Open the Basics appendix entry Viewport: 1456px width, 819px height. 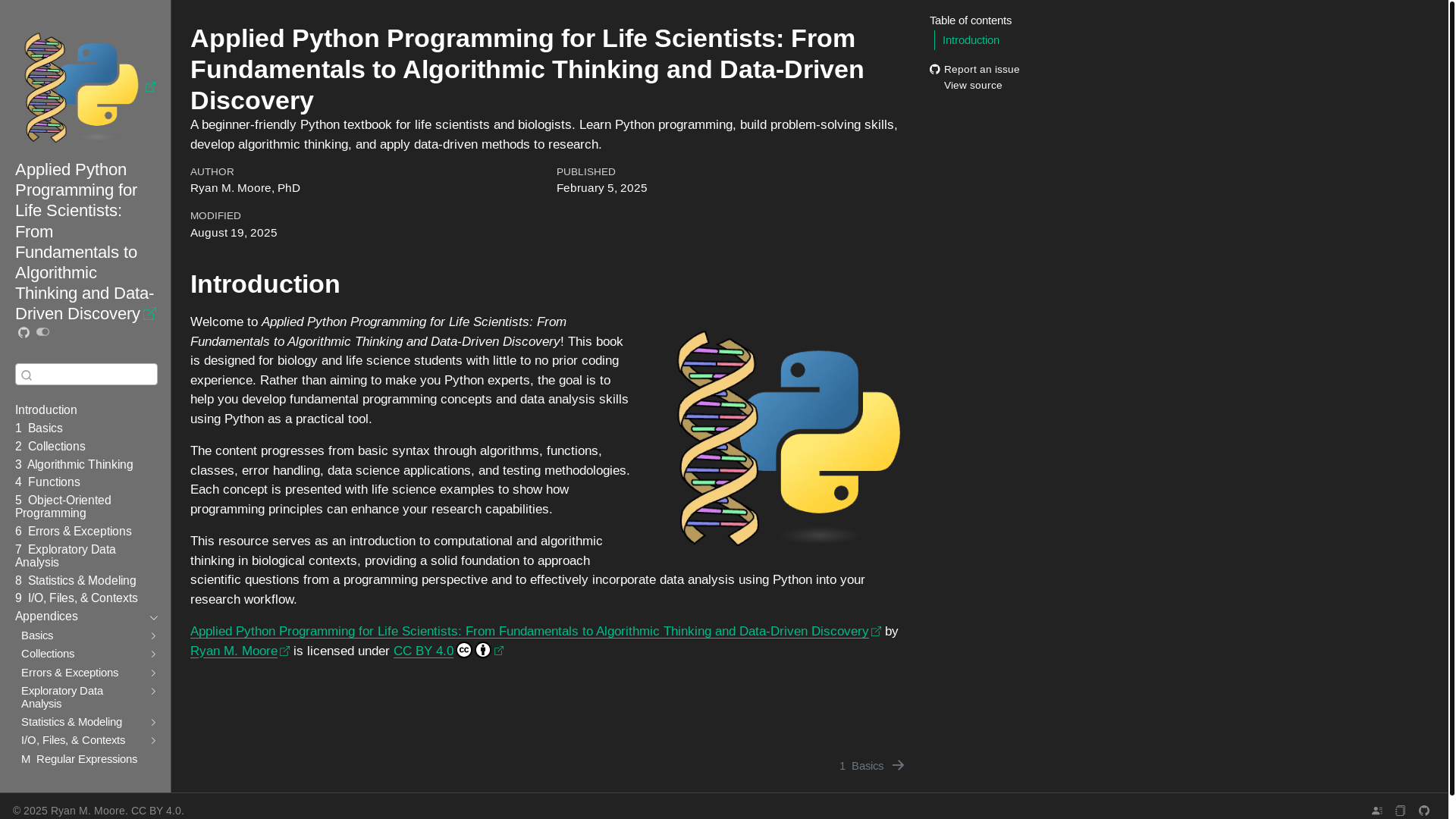point(37,635)
